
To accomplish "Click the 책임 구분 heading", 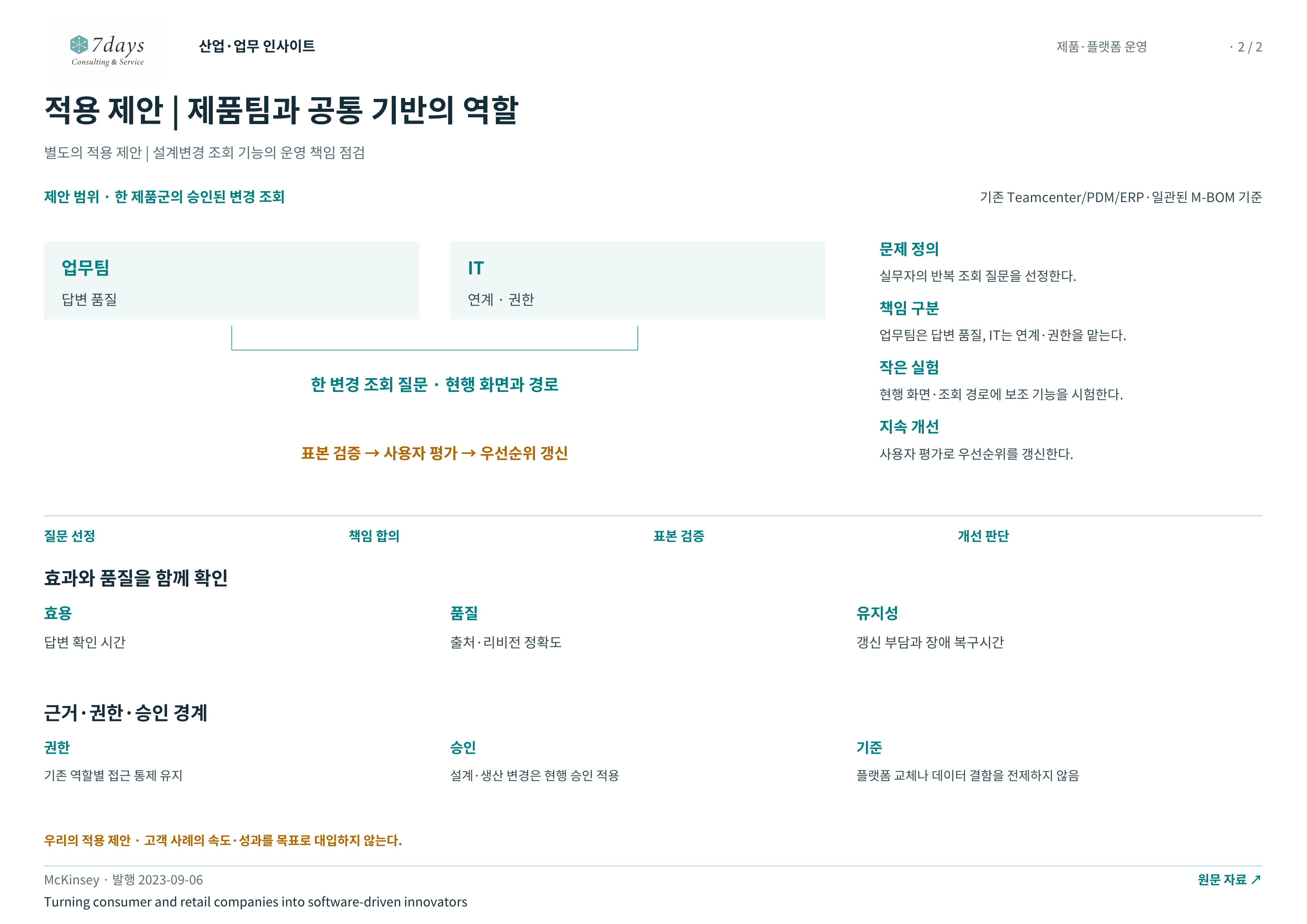I will coord(909,308).
